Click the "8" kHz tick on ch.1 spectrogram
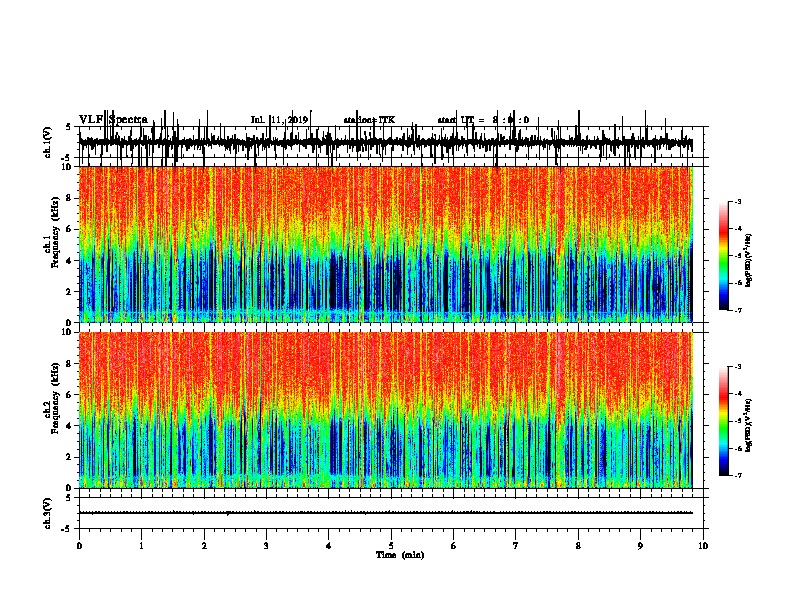 (x=70, y=198)
